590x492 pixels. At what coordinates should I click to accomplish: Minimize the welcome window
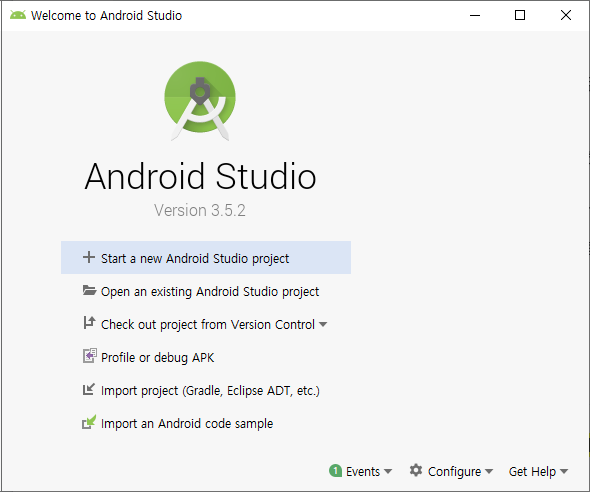pyautogui.click(x=475, y=15)
